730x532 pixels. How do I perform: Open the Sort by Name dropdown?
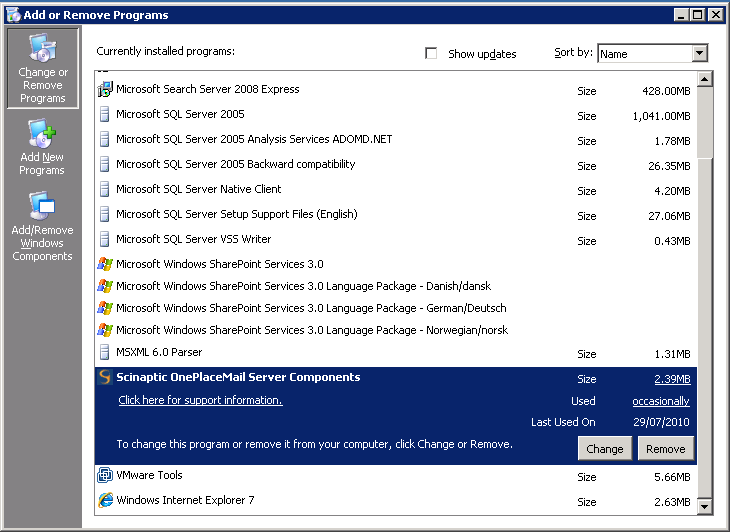click(x=699, y=53)
